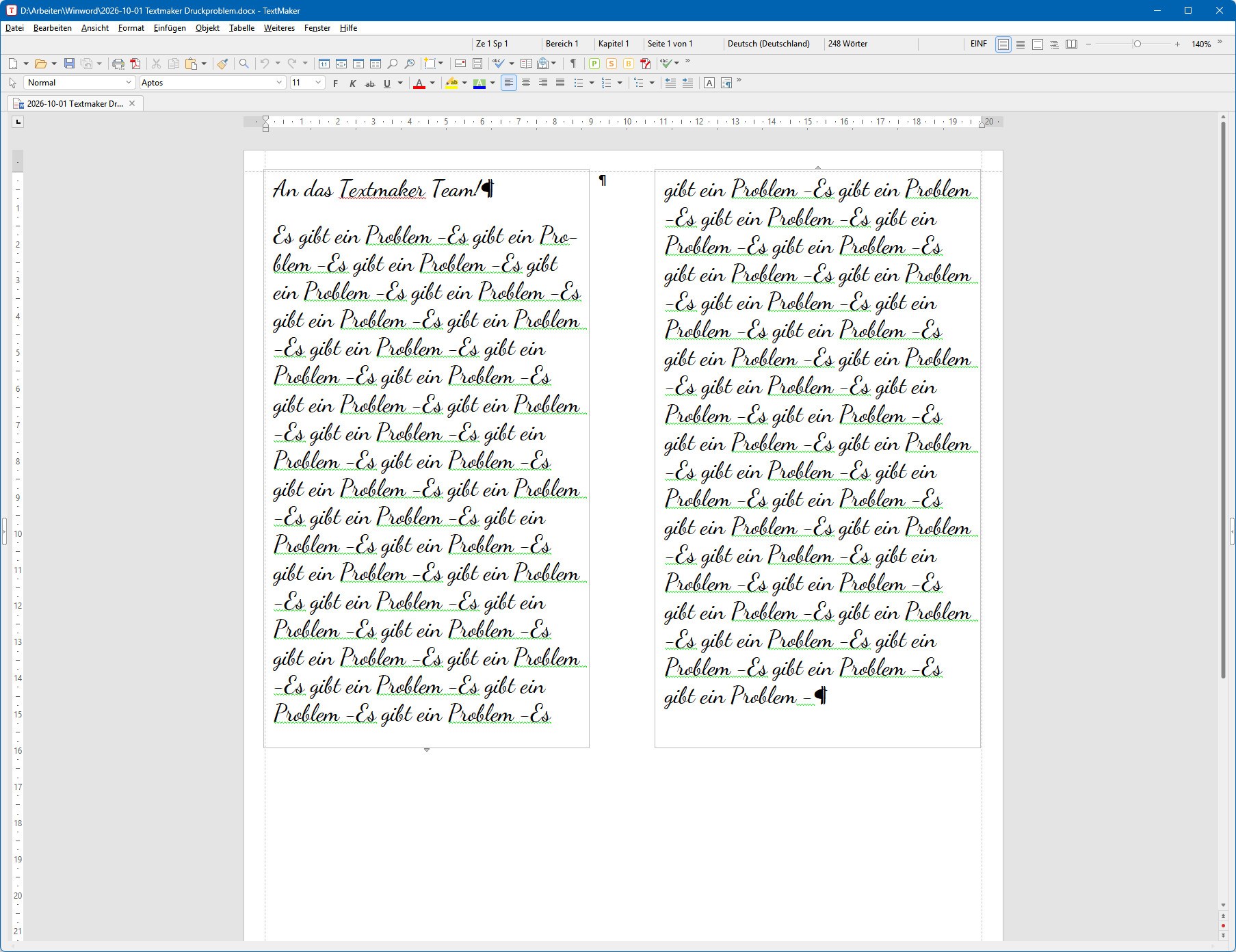Open the Format menu
Screen dimensions: 1236x952
(131, 28)
